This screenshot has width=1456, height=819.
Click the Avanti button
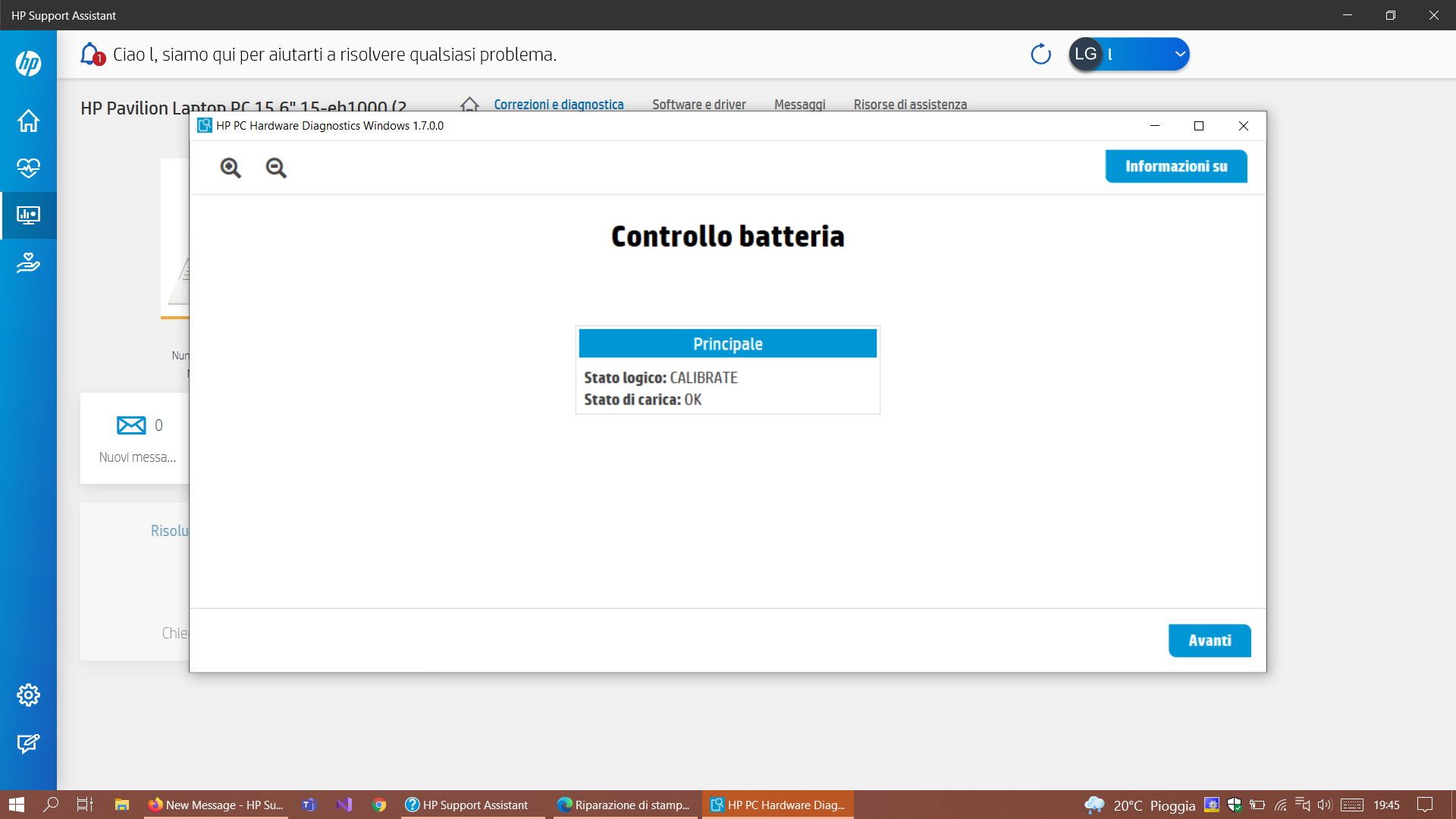1210,641
